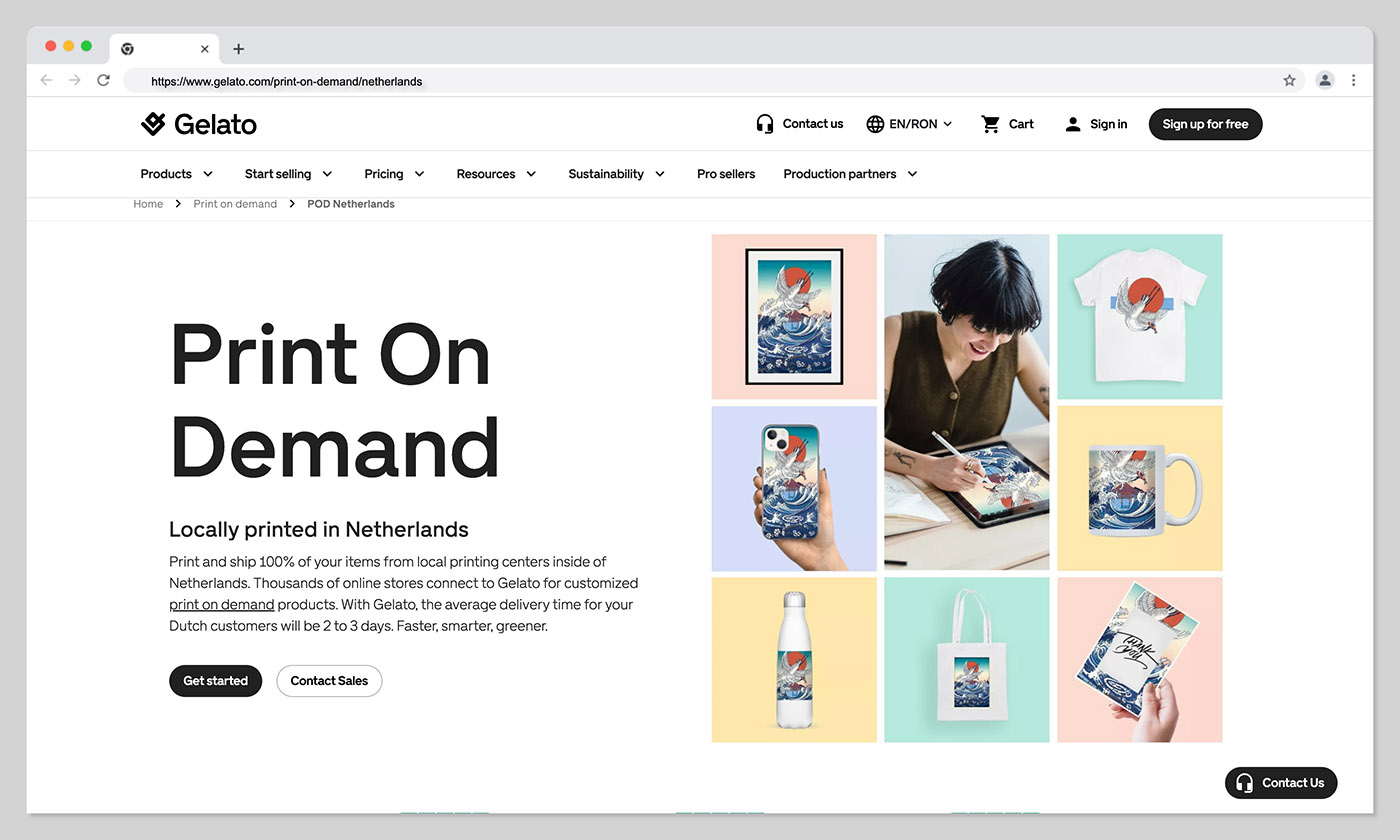Click the headset Contact us icon

pyautogui.click(x=764, y=123)
